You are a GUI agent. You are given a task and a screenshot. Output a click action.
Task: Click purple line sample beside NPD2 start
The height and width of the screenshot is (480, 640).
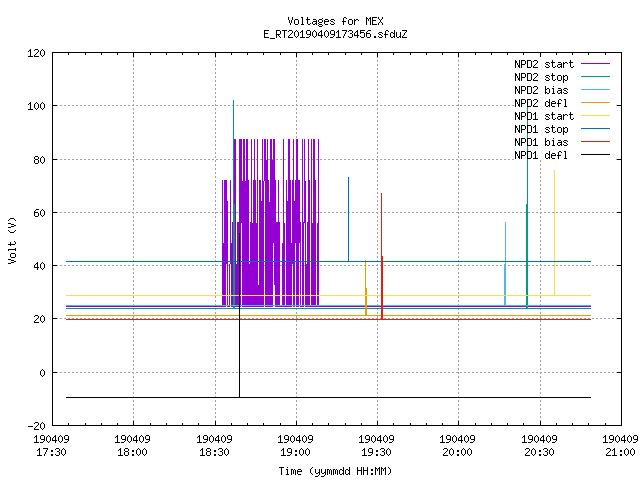(596, 64)
